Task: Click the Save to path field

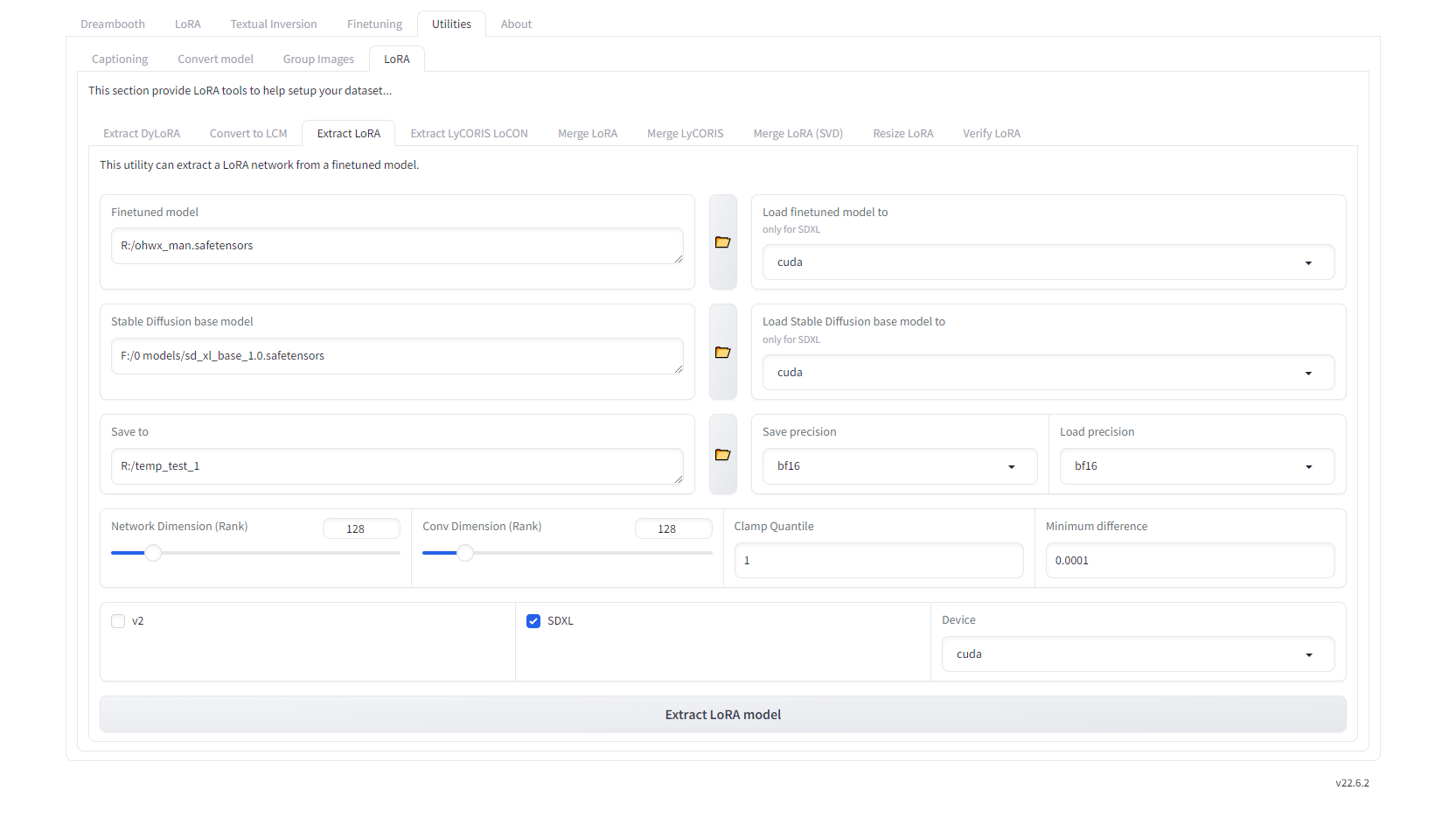Action: (x=397, y=466)
